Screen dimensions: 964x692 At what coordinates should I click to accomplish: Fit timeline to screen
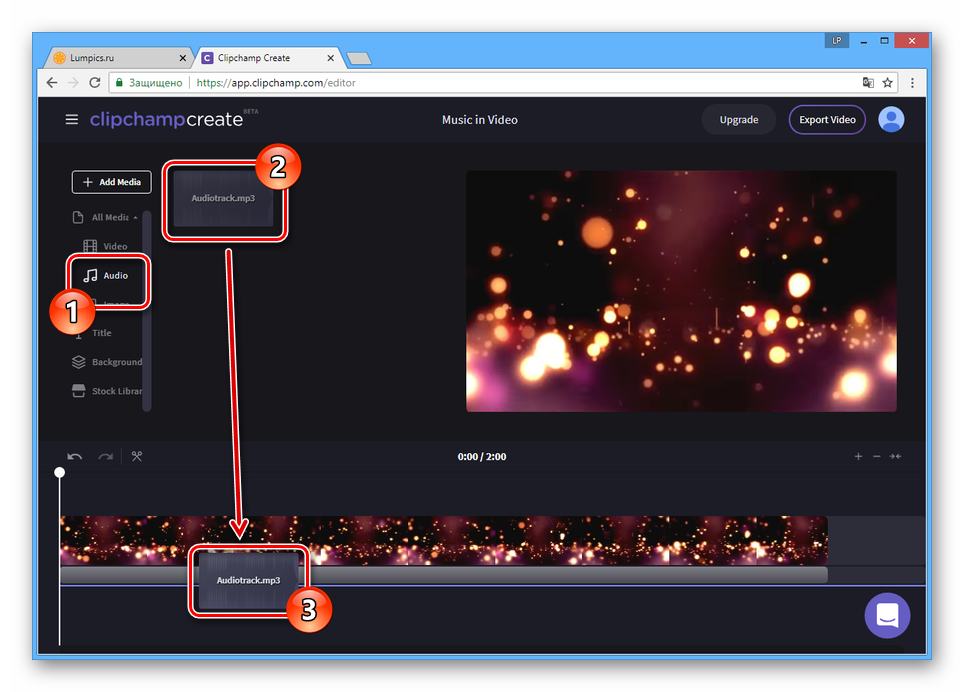pos(895,456)
